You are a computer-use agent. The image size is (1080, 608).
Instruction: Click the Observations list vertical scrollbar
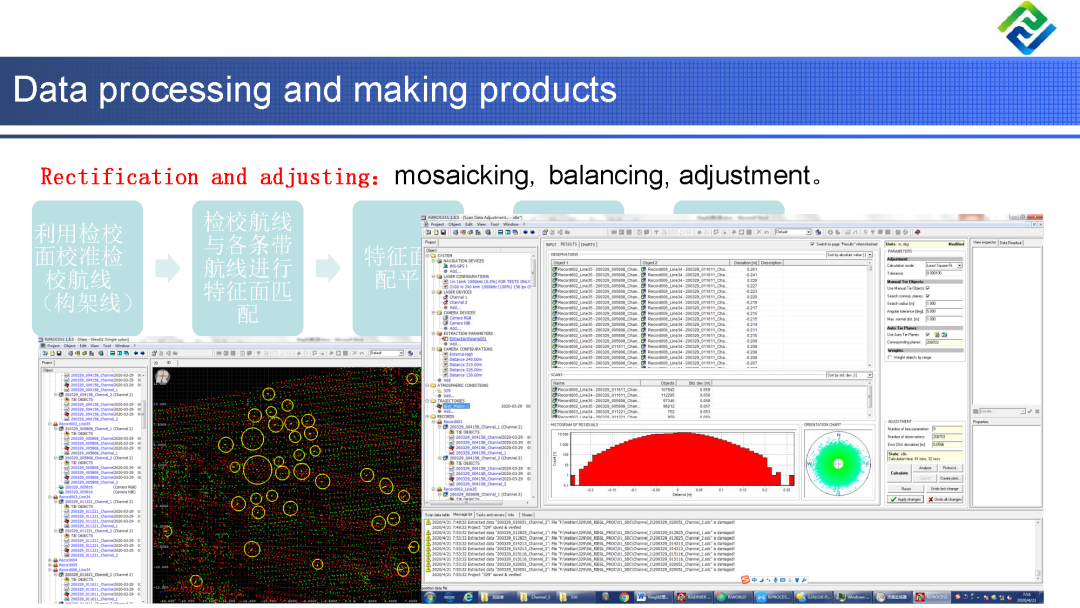pyautogui.click(x=869, y=313)
